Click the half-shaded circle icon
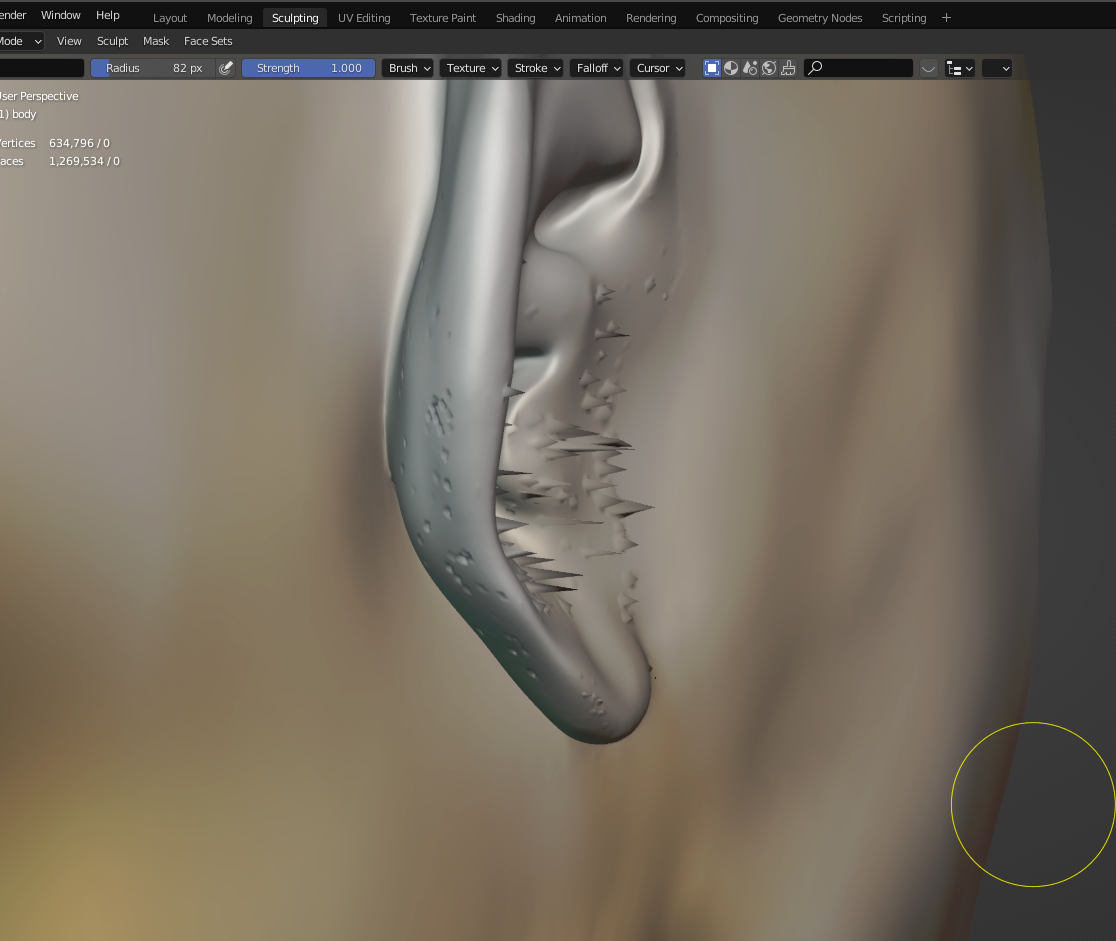 click(x=731, y=68)
